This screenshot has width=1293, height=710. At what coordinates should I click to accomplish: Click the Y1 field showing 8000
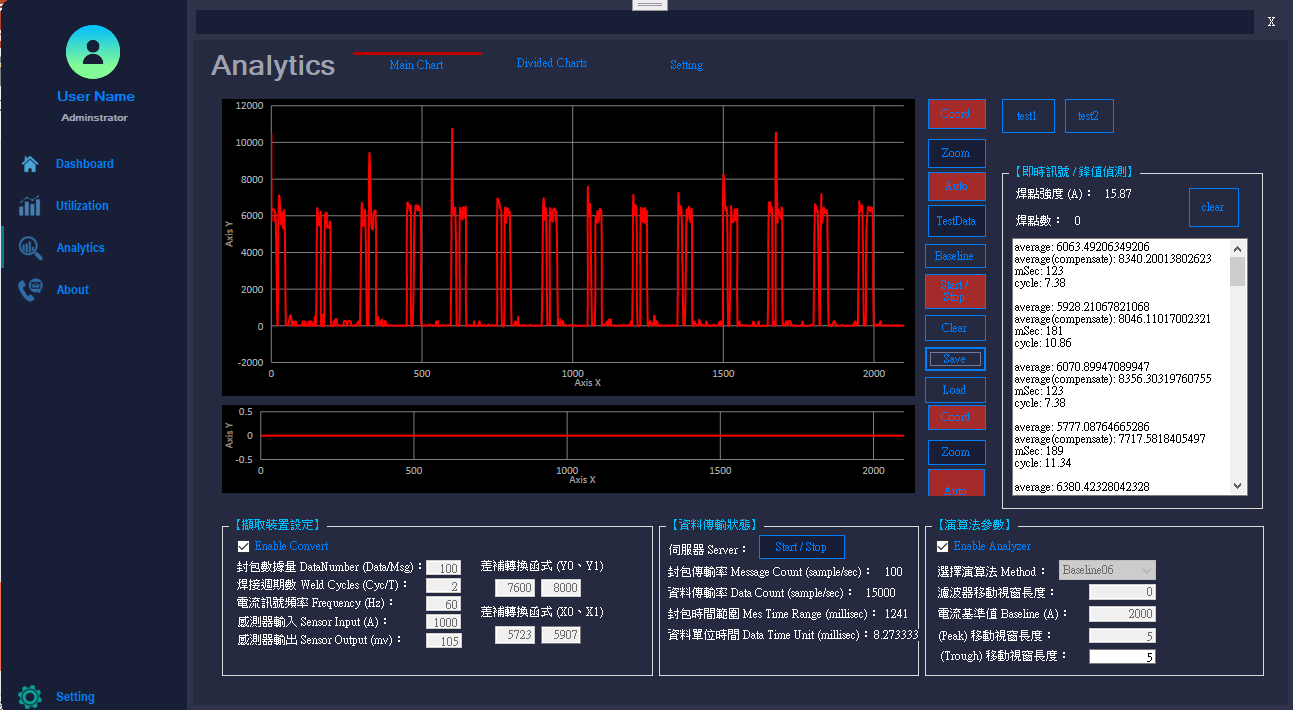[561, 588]
